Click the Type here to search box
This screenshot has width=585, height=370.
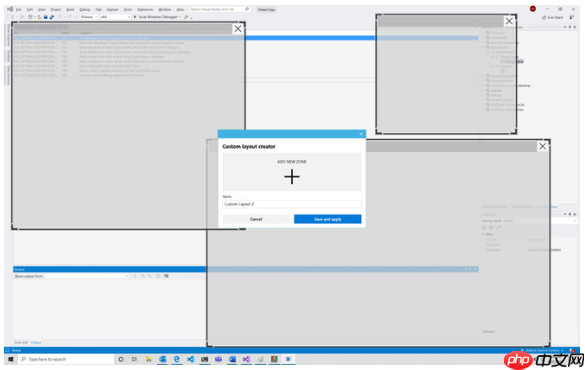[x=66, y=359]
